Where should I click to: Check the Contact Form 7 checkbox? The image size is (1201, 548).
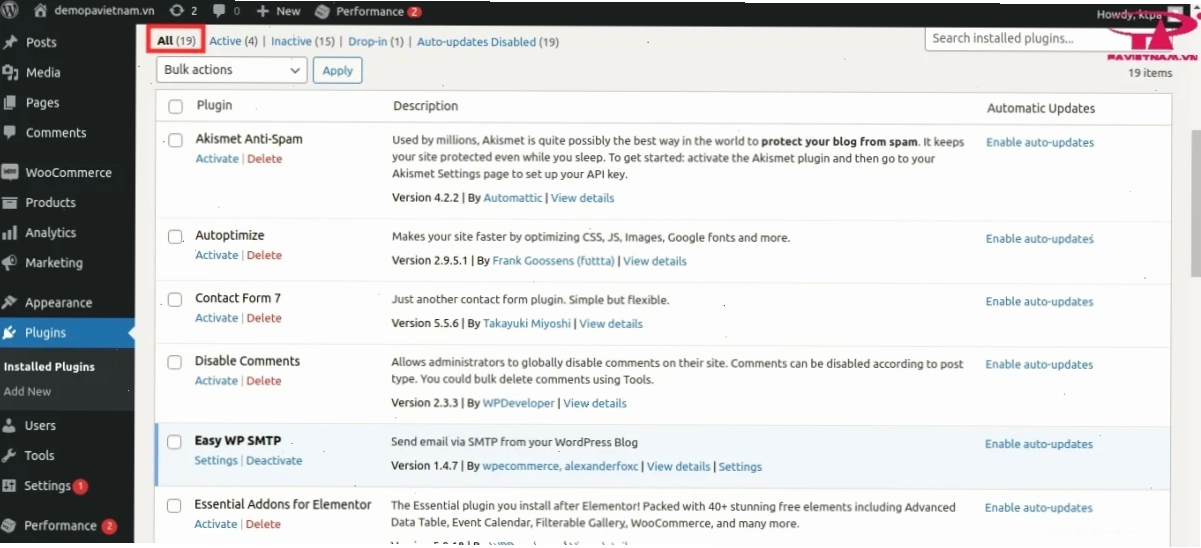(175, 299)
